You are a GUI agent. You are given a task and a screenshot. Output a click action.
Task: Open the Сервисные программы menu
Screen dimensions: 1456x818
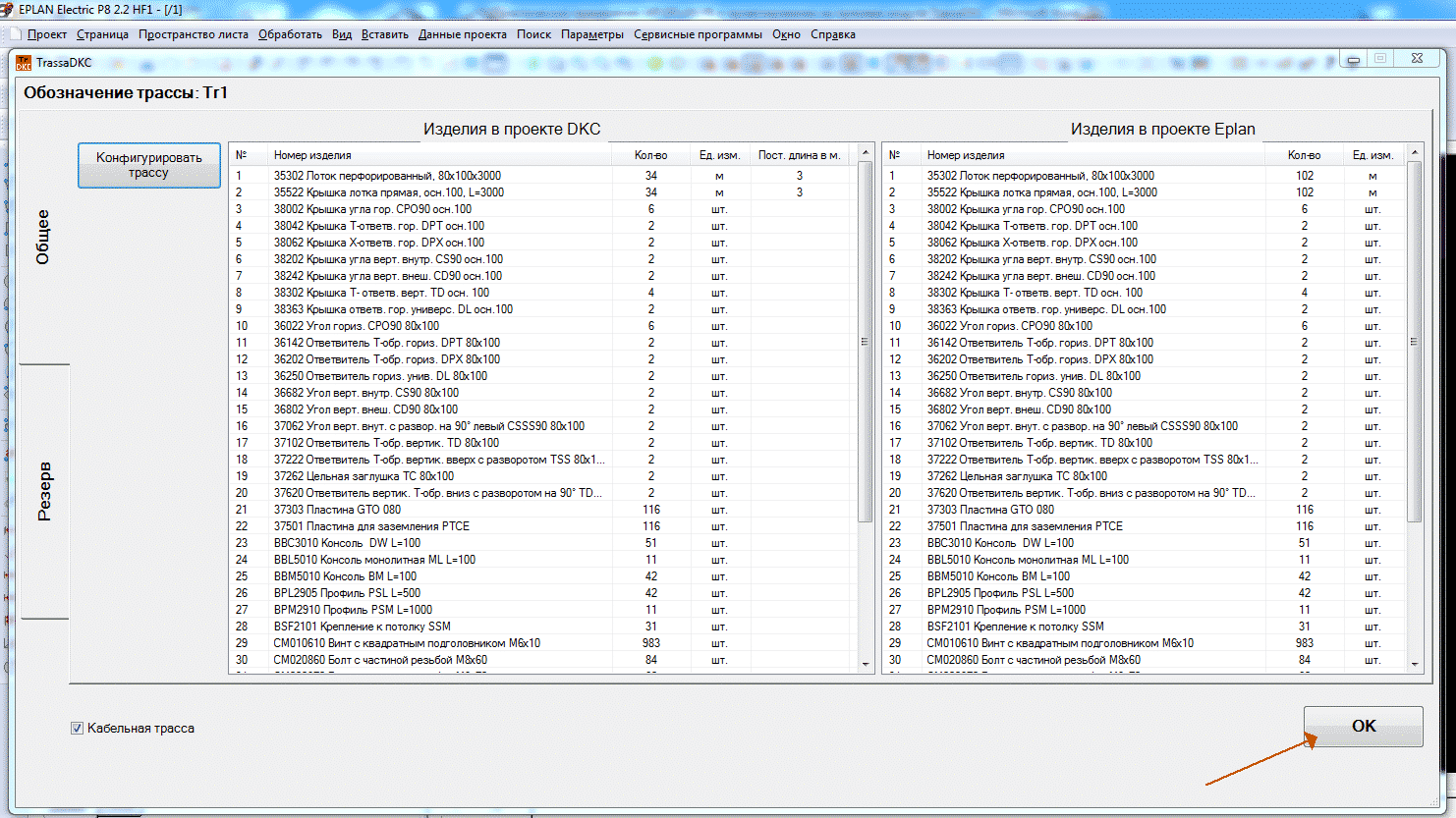(x=698, y=34)
